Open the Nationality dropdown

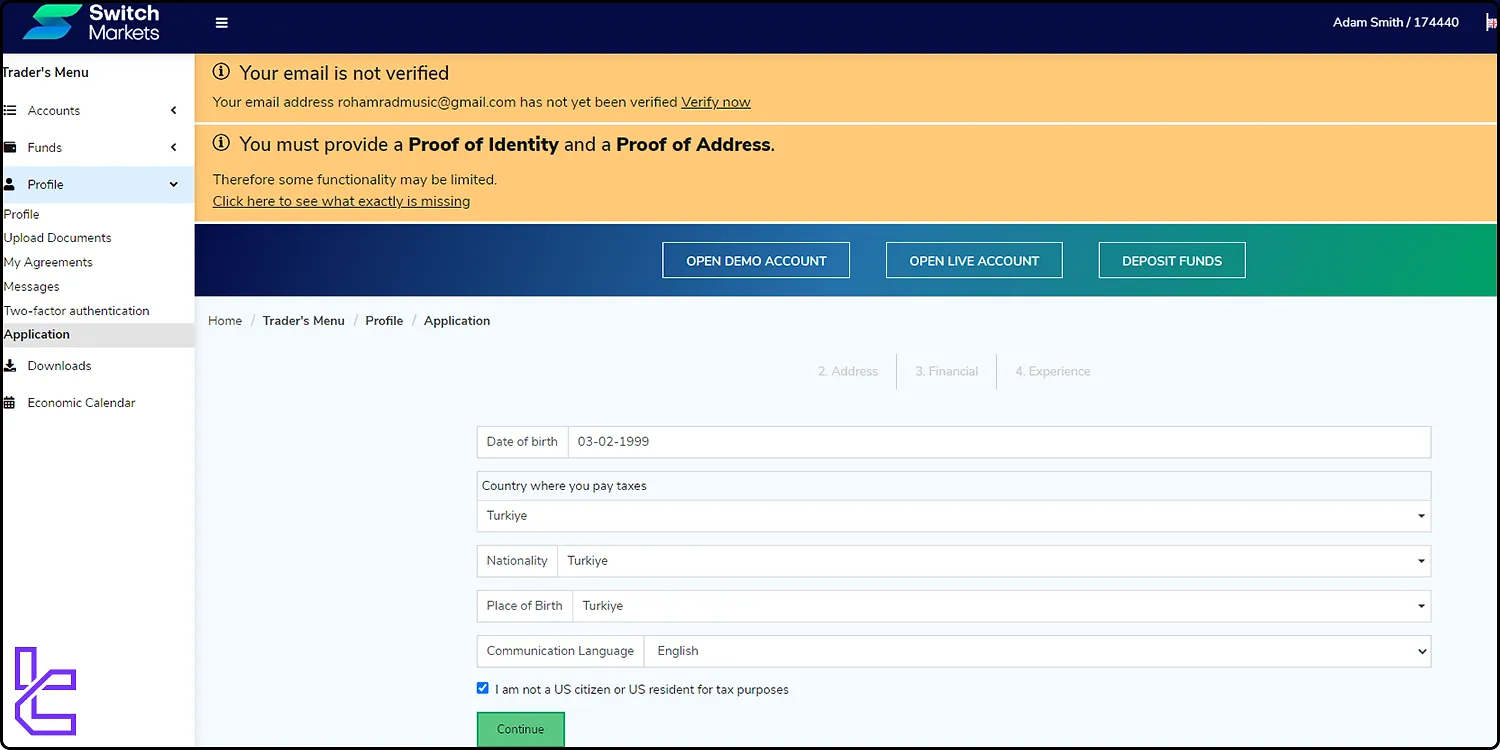point(994,561)
